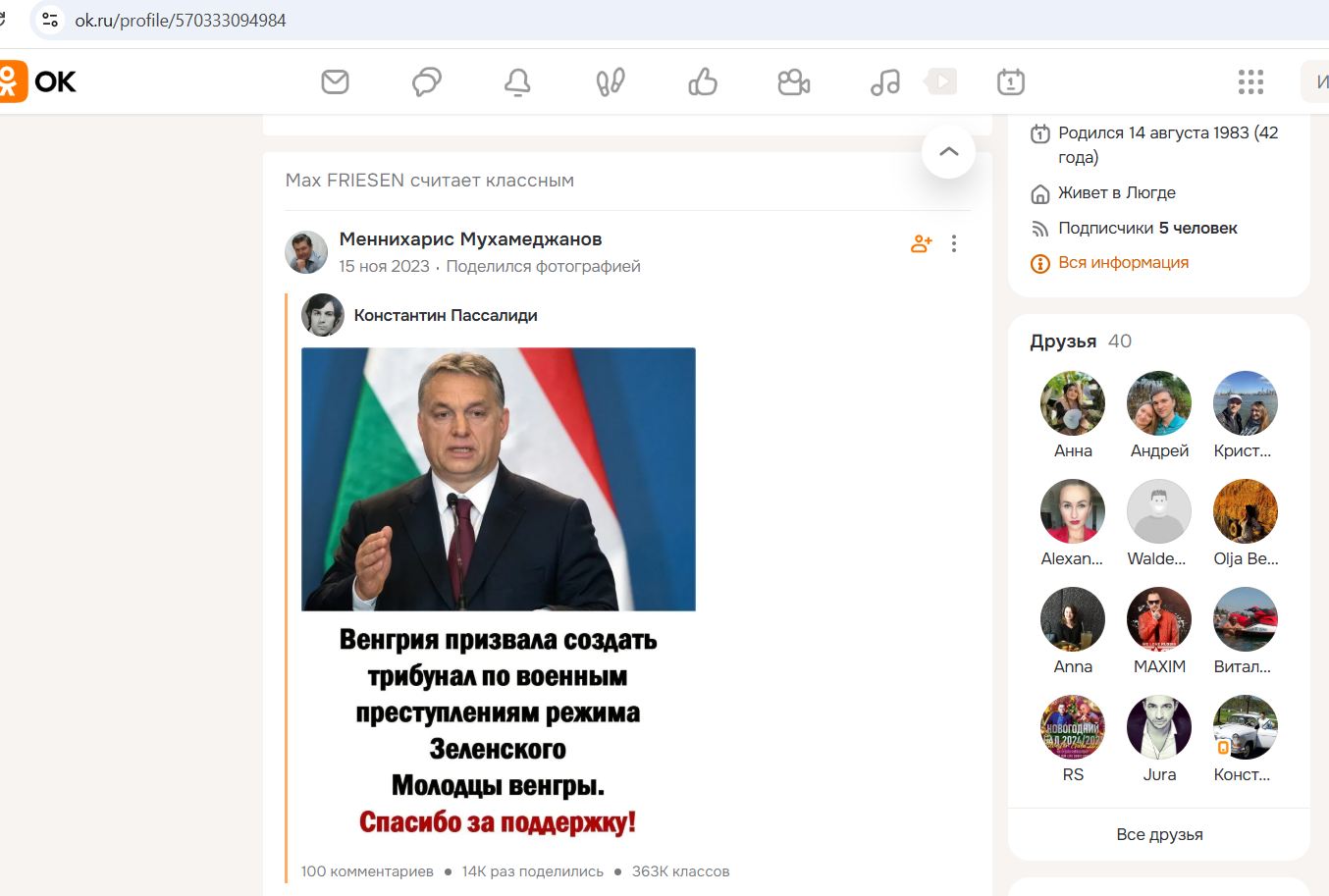This screenshot has width=1329, height=896.
Task: Open the Events thumbs-up icon
Action: 703,81
